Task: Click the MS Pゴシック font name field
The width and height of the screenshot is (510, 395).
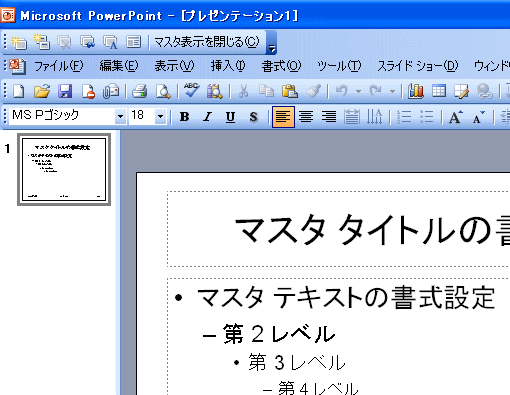Action: click(x=62, y=116)
